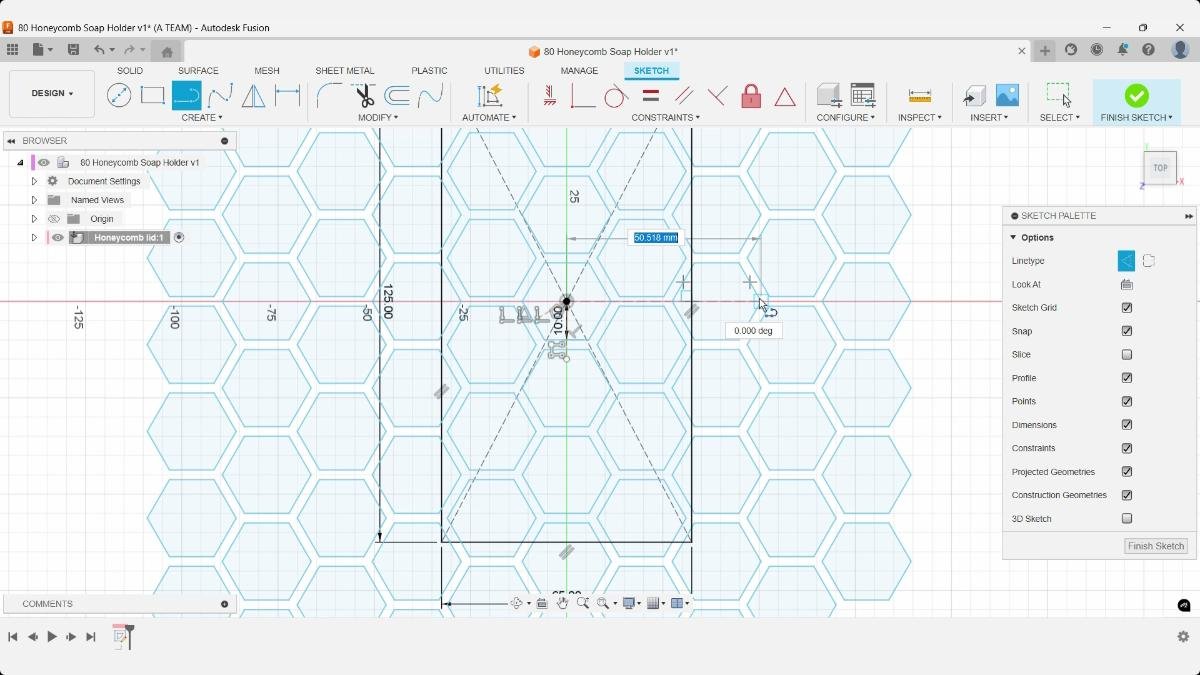Apply the Fix/Unfix lock constraint

click(x=751, y=96)
